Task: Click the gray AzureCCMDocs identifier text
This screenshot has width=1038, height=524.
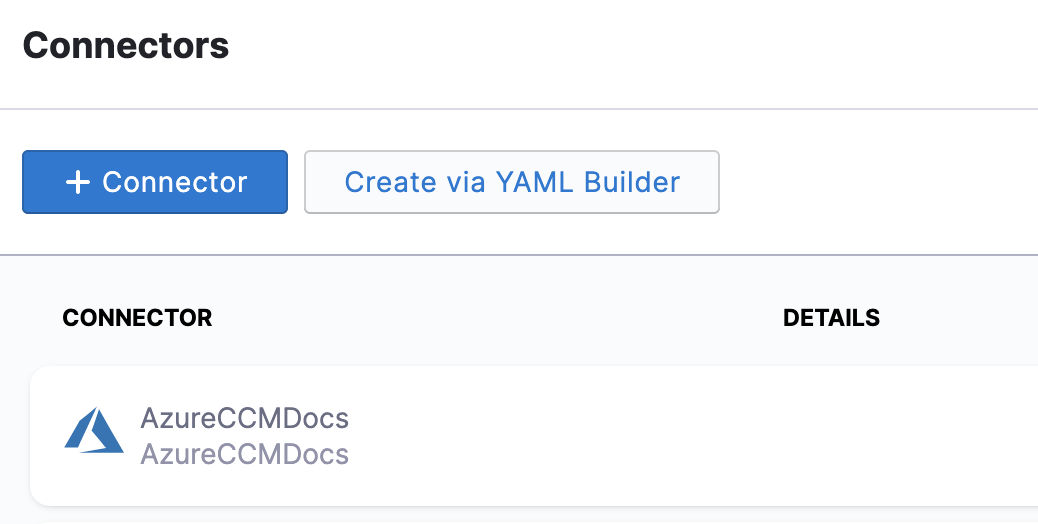Action: coord(244,454)
